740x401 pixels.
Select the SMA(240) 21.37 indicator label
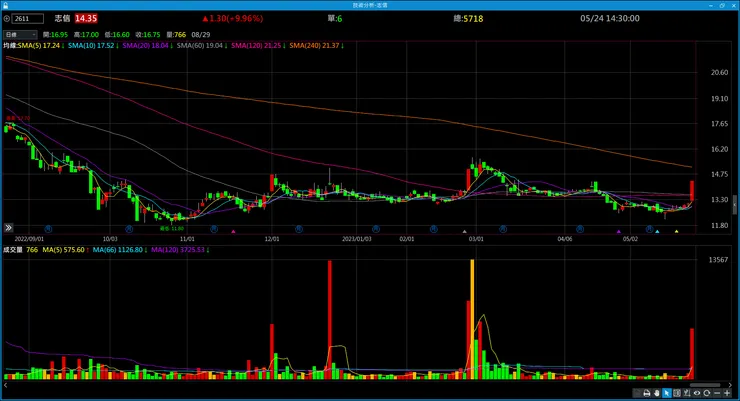[x=316, y=46]
